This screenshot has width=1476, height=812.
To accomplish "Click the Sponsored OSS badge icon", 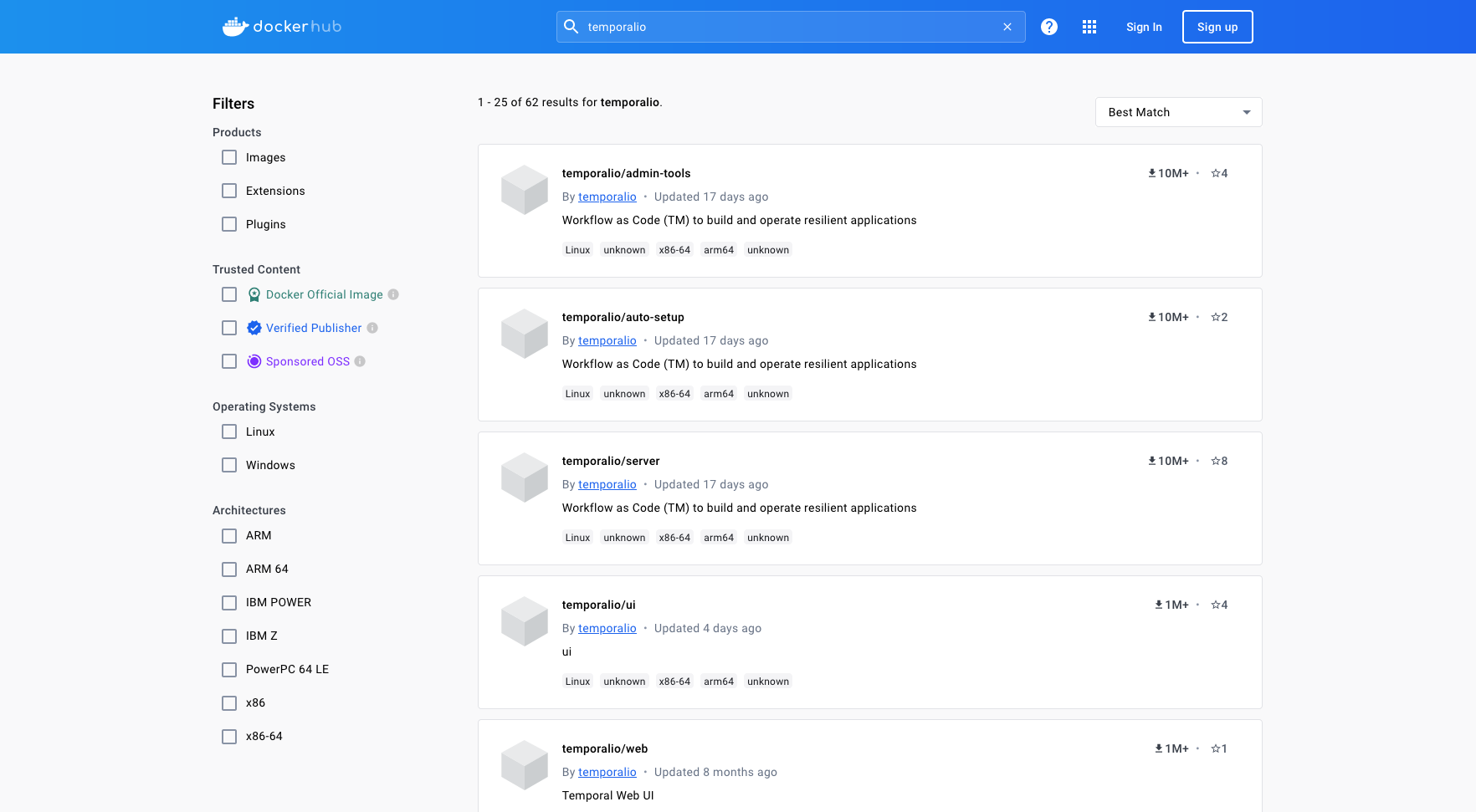I will (x=254, y=361).
